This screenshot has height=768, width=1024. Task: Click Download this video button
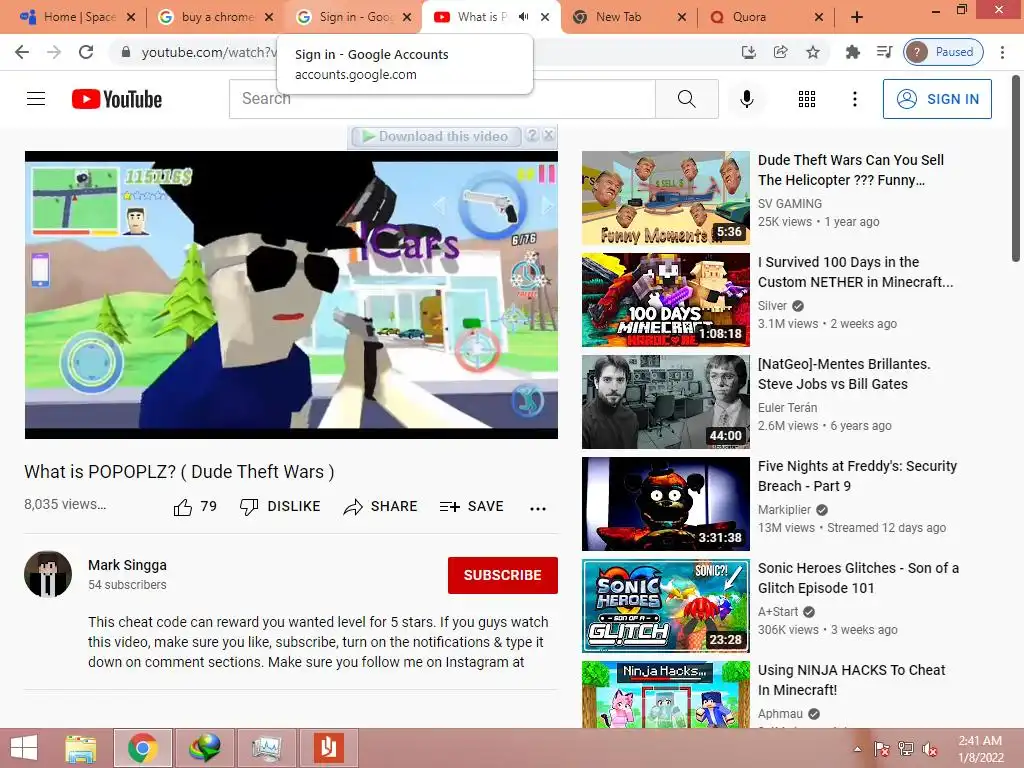[x=436, y=136]
